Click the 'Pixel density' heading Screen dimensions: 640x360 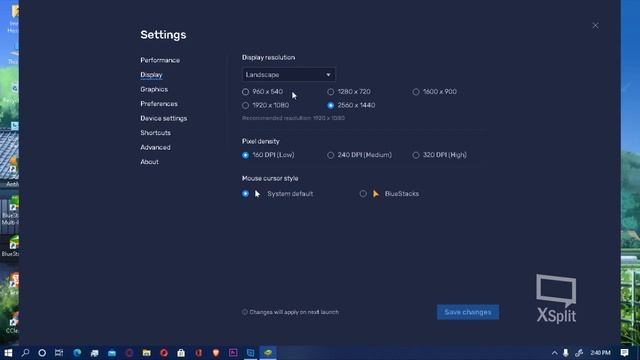[260, 141]
